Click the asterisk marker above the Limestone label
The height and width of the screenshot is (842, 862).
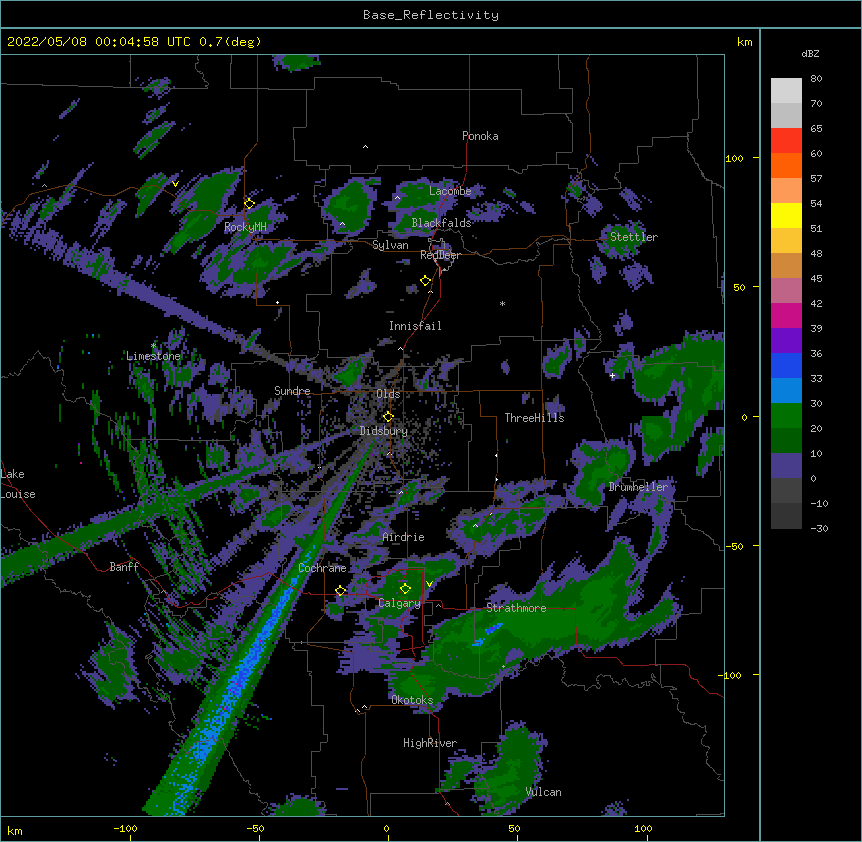[x=153, y=345]
